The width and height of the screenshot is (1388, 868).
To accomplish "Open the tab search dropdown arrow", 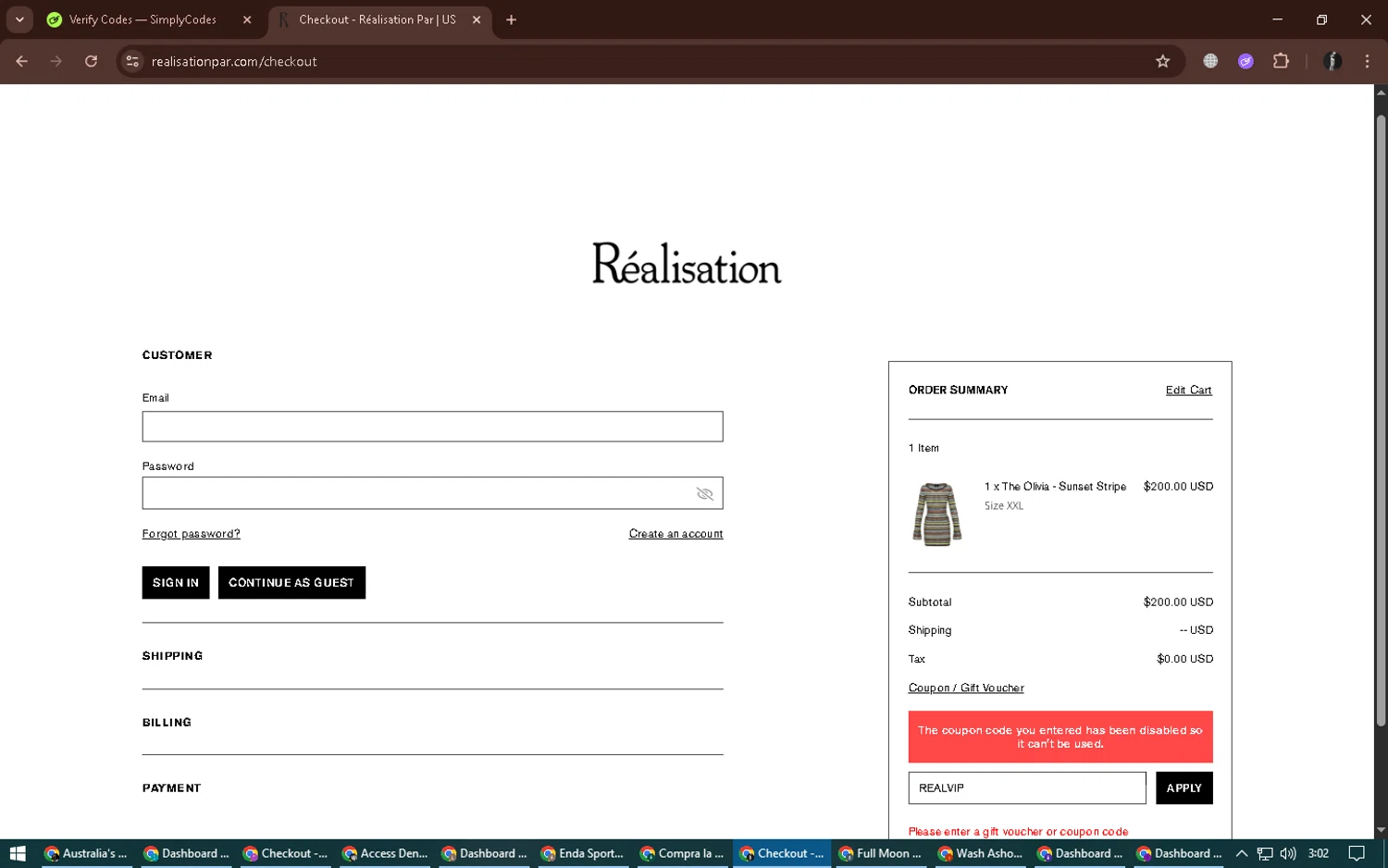I will (x=19, y=19).
